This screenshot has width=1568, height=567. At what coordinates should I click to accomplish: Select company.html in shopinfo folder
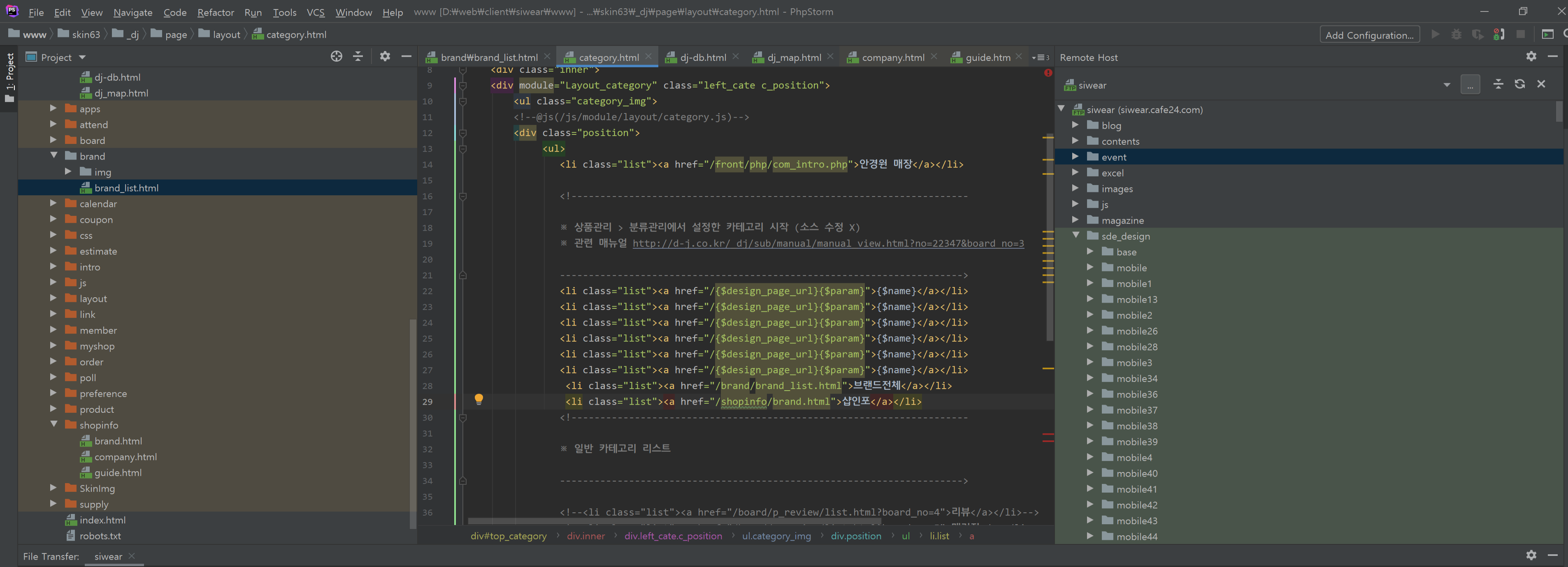[x=125, y=457]
